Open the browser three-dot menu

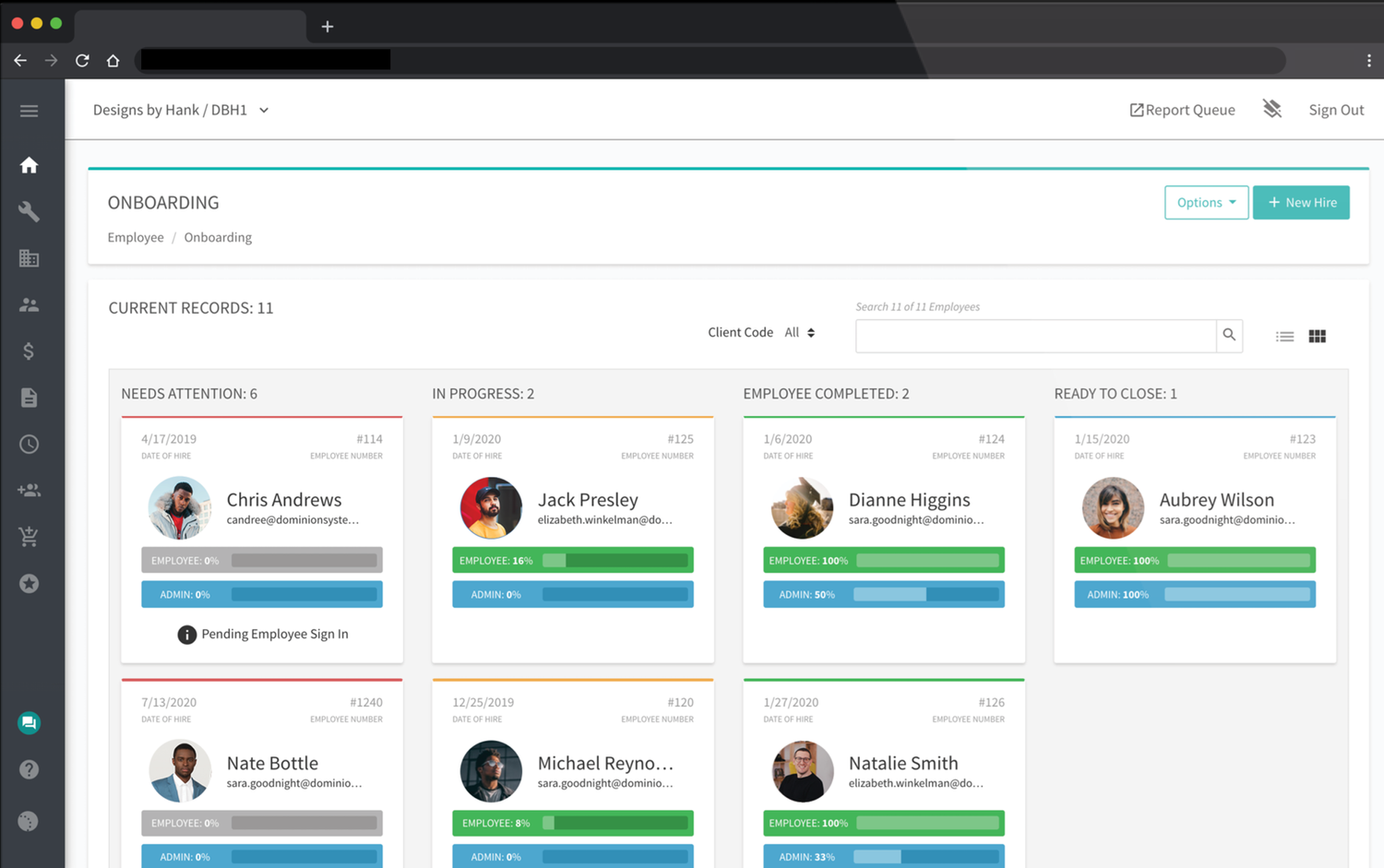click(1368, 61)
